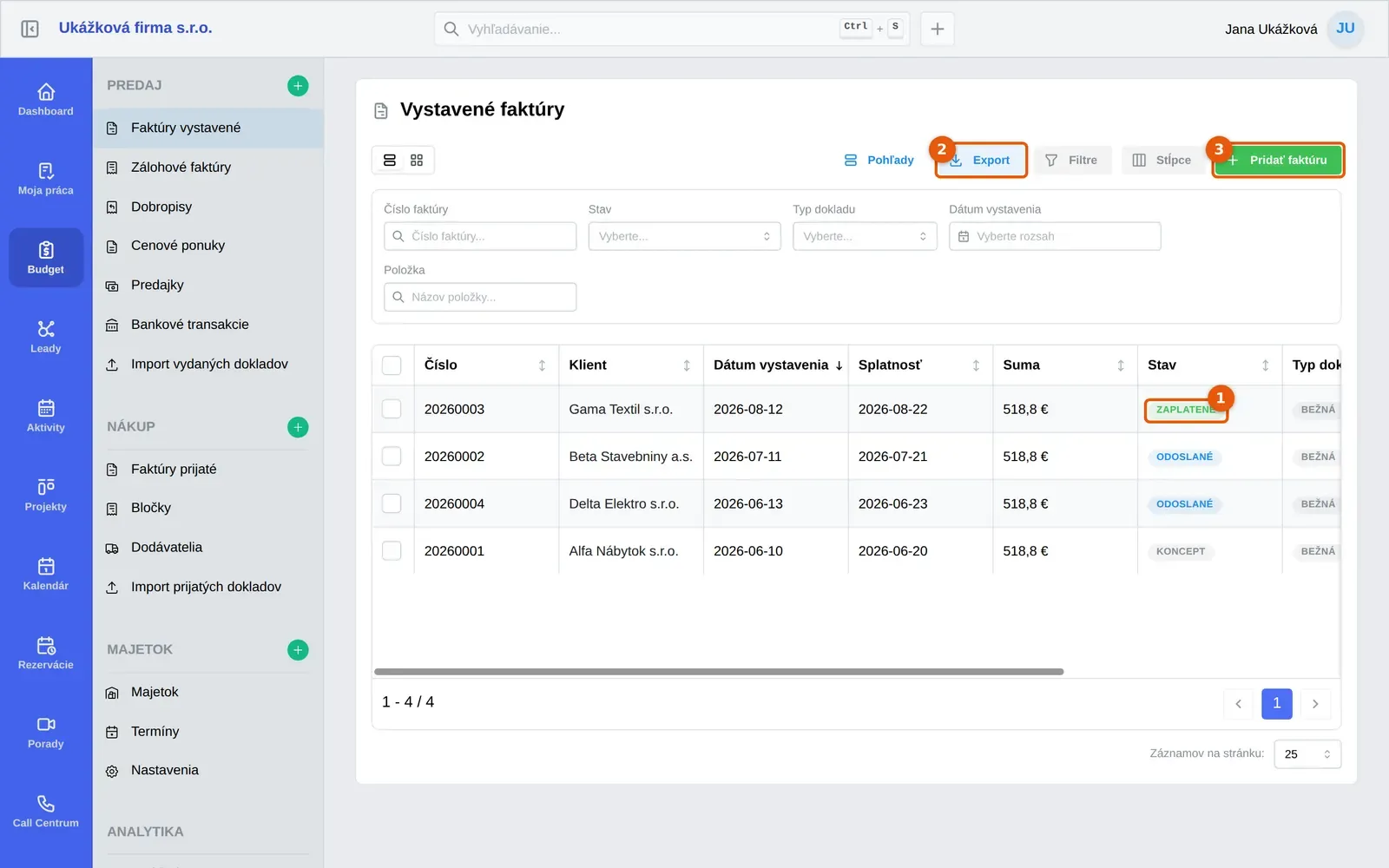Screen dimensions: 1389x868
Task: Open Aktivity module
Action: [46, 415]
